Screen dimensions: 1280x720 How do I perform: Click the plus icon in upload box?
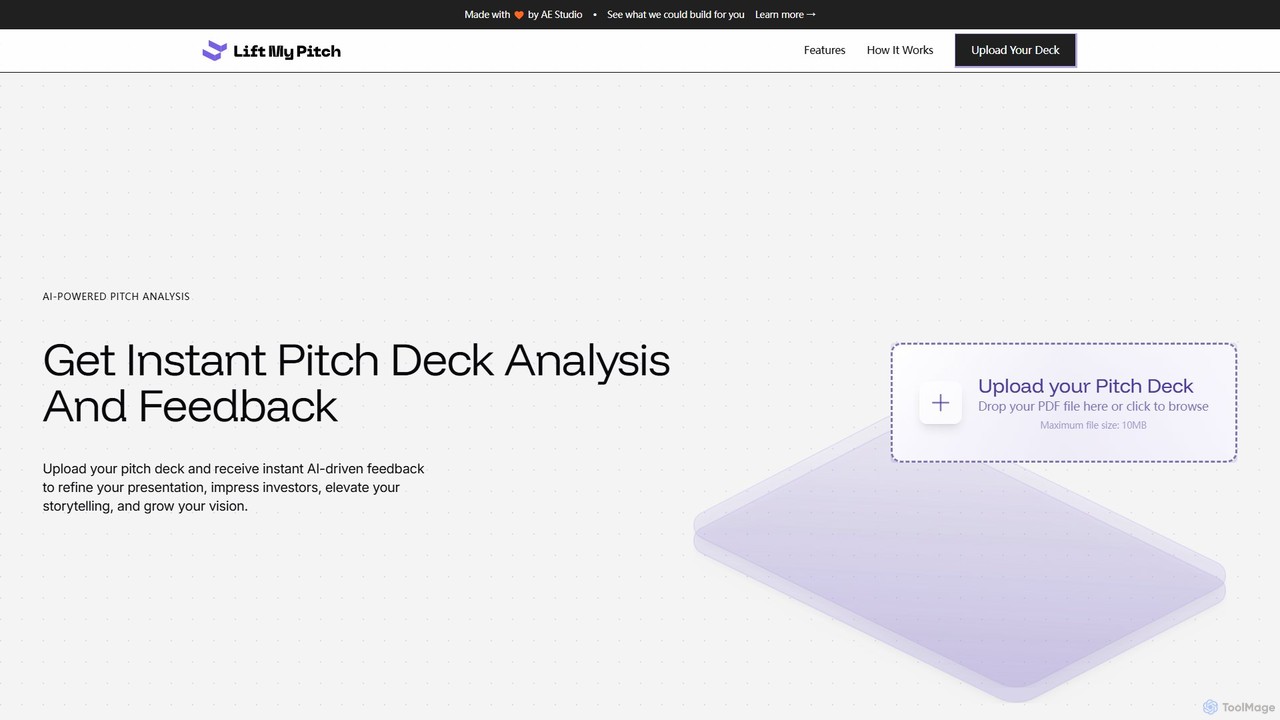click(x=940, y=403)
